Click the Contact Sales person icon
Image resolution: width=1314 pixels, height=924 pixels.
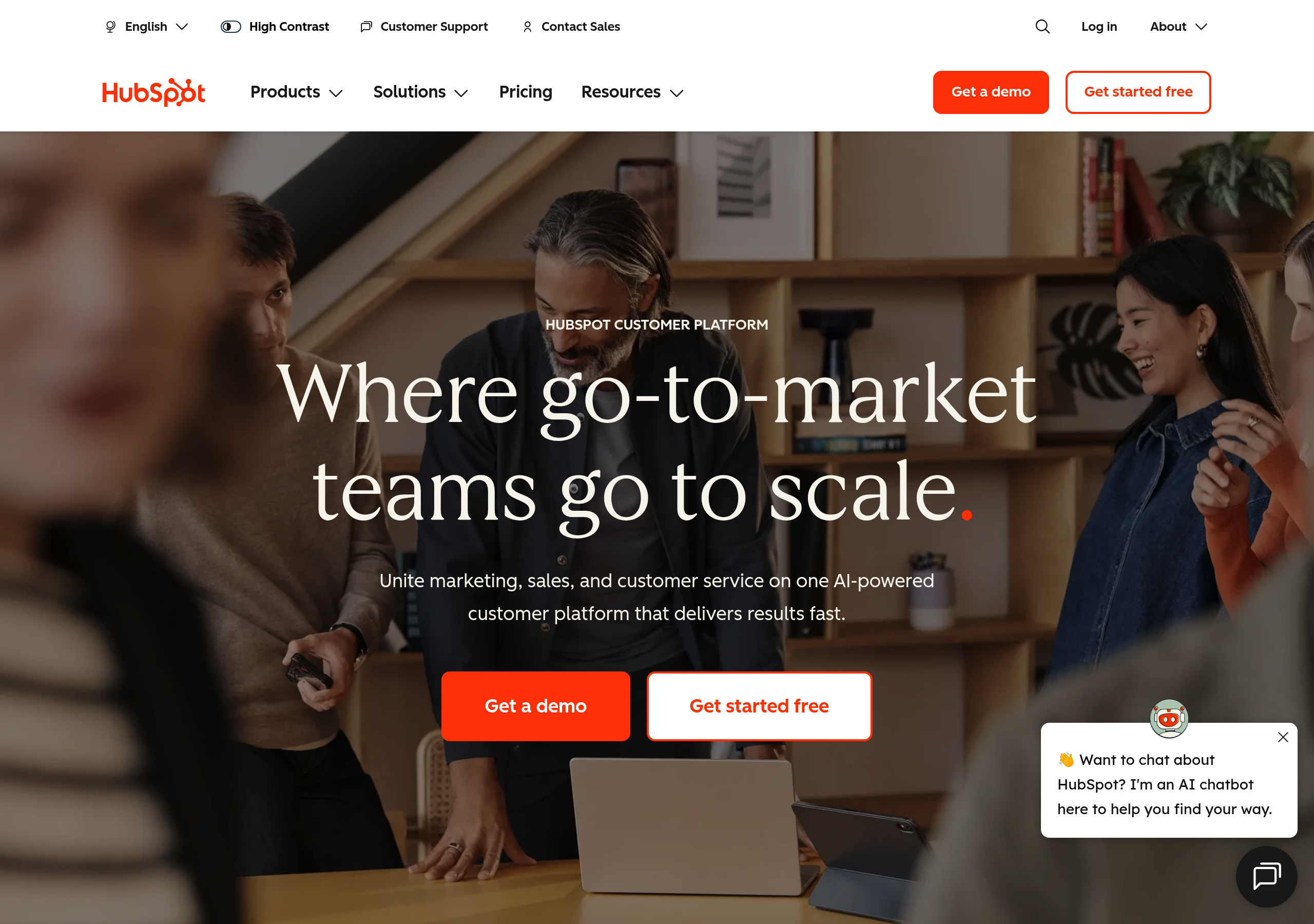click(527, 27)
